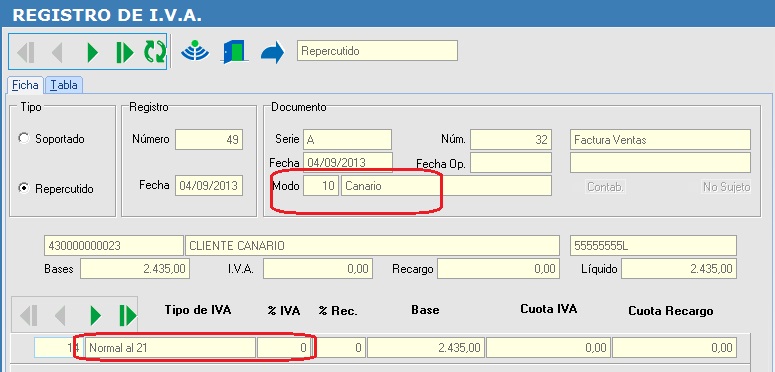Click the Registro Número field showing 49

coord(209,139)
